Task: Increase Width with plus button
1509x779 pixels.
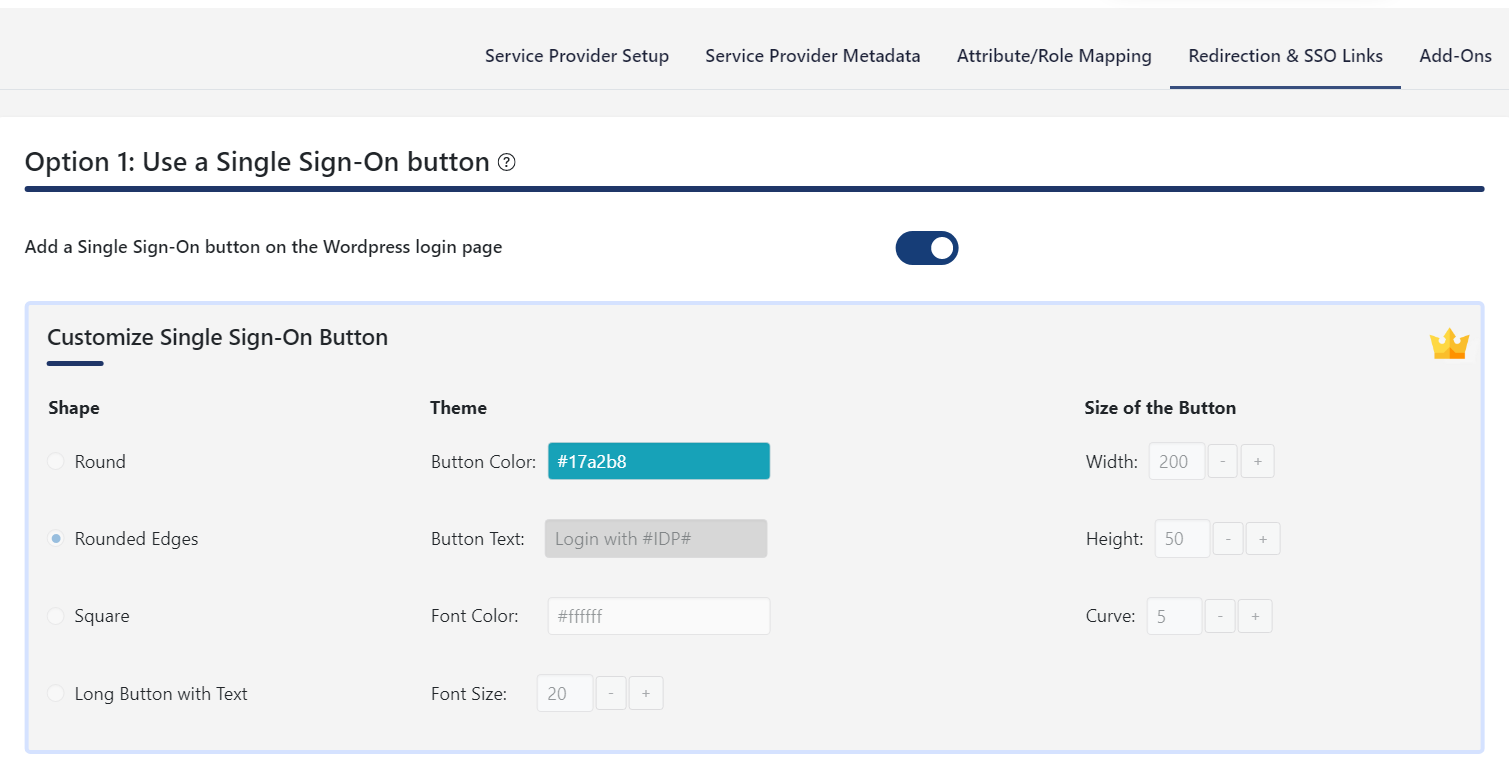Action: click(x=1257, y=462)
